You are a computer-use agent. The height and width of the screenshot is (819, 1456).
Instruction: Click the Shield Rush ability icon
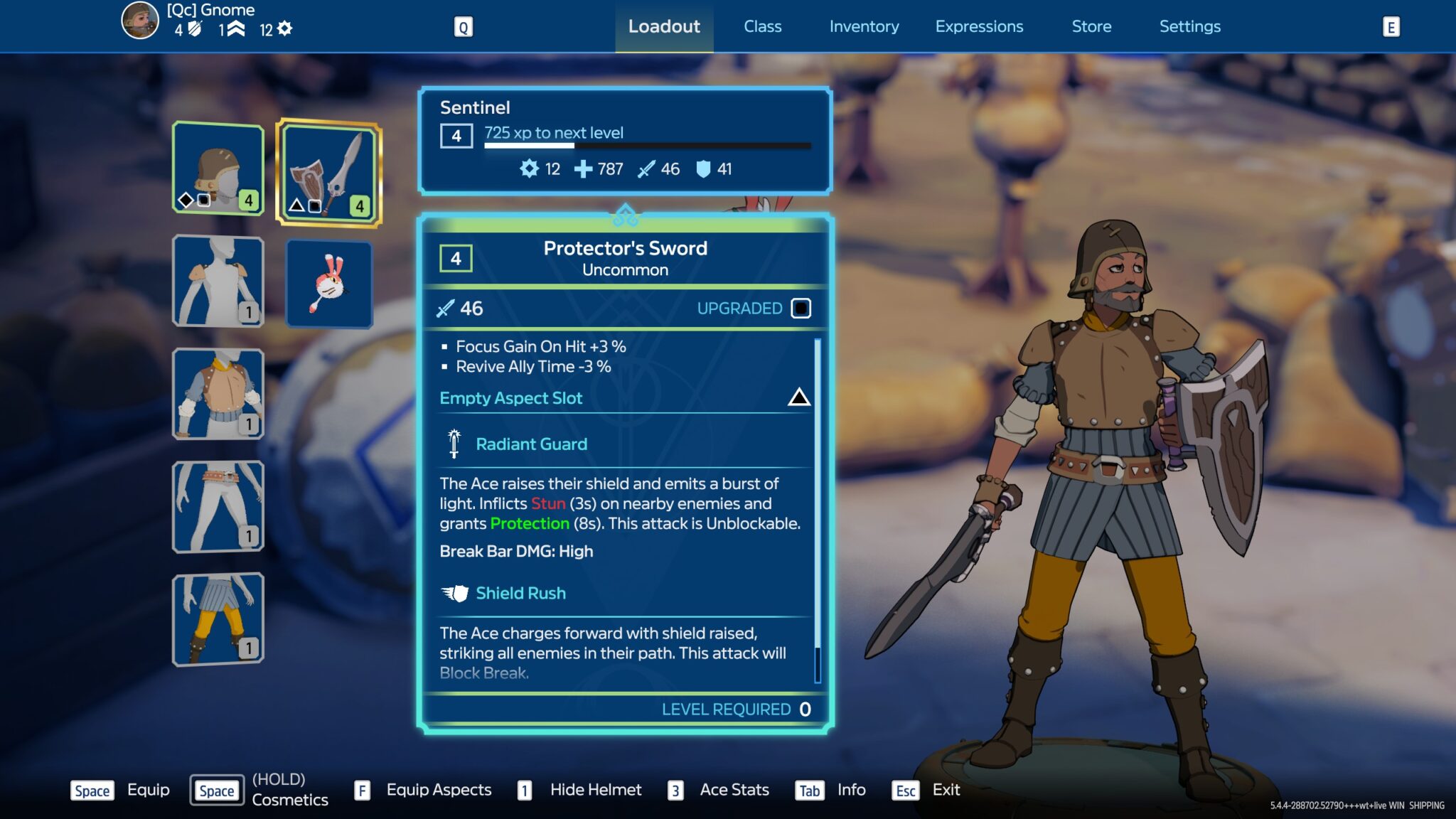tap(454, 593)
